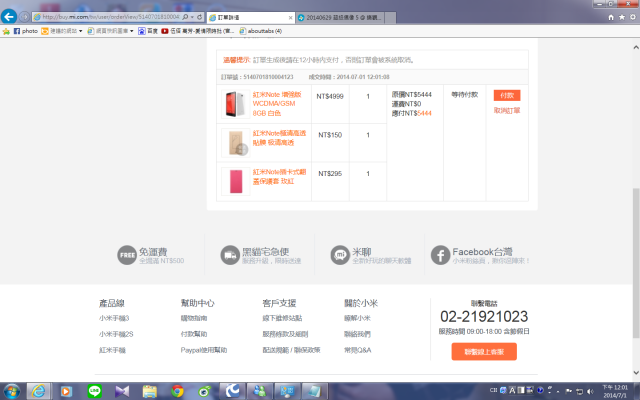The height and width of the screenshot is (400, 640).
Task: Click the orange pay button
Action: click(507, 95)
